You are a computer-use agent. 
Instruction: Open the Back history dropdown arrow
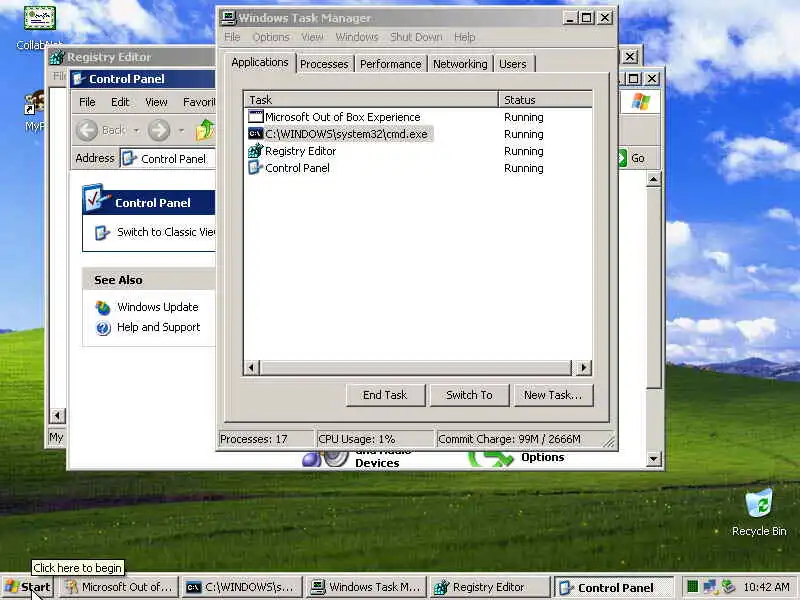click(x=137, y=131)
